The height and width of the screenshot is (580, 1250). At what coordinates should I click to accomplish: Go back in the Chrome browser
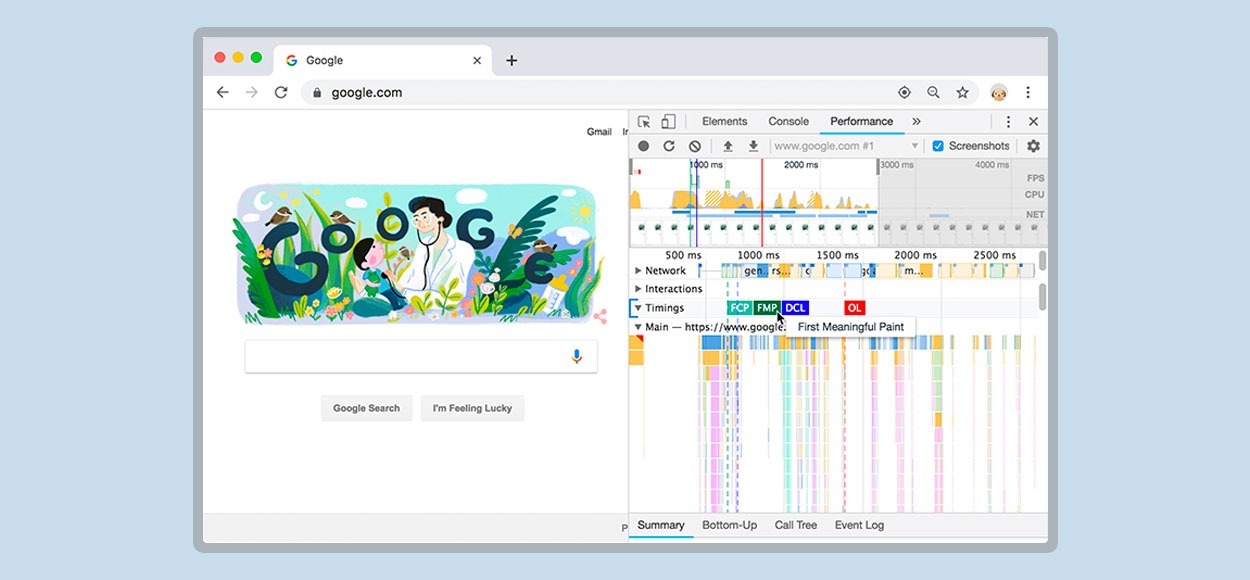point(223,92)
